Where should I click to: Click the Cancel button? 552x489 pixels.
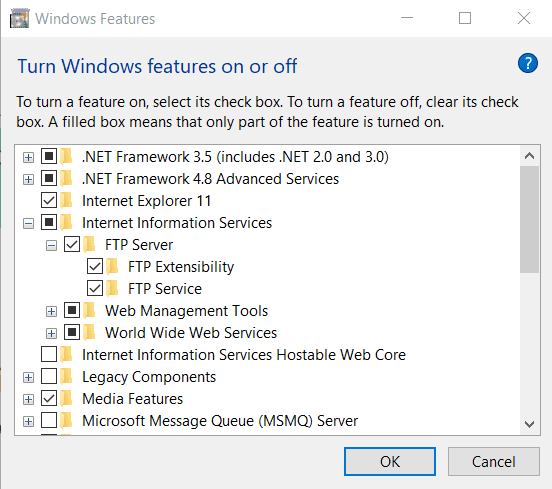494,462
